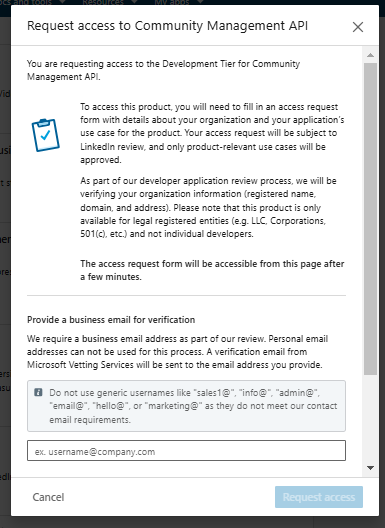Image resolution: width=385 pixels, height=528 pixels.
Task: Click the access request form availability note
Action: click(212, 270)
